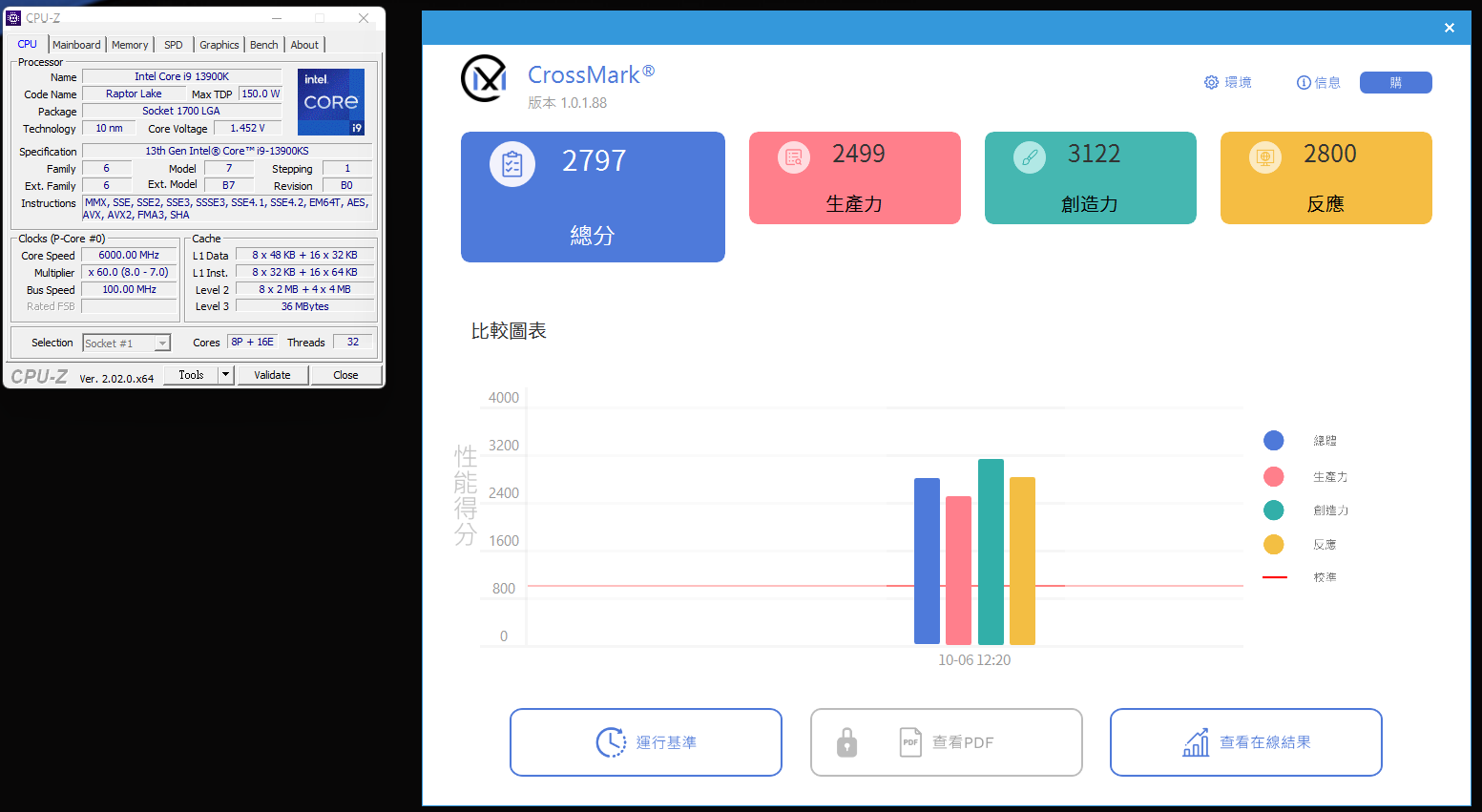
Task: Switch to the Mainboard tab in CPU-Z
Action: (x=76, y=45)
